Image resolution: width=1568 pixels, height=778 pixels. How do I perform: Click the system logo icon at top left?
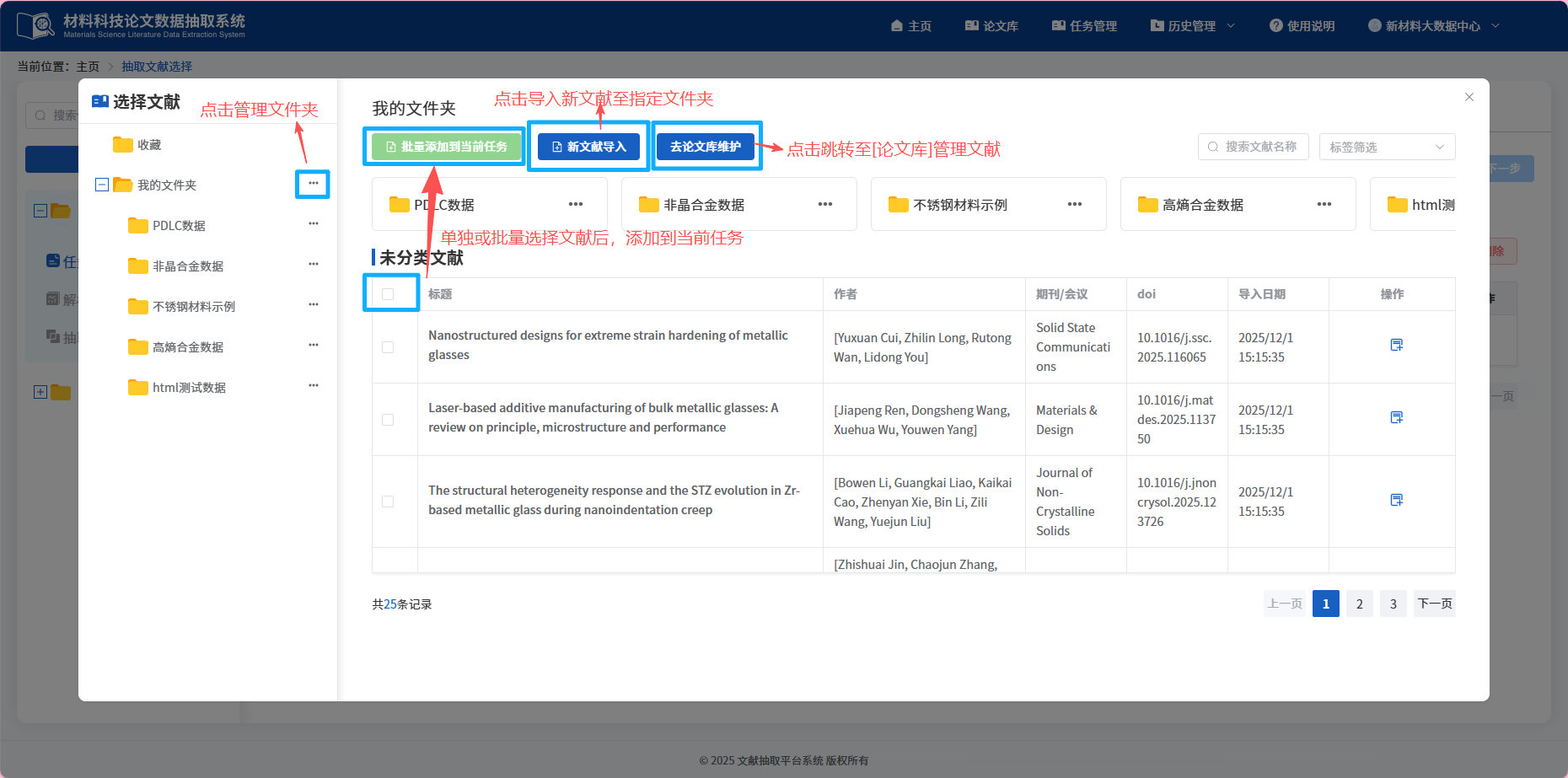click(x=35, y=24)
